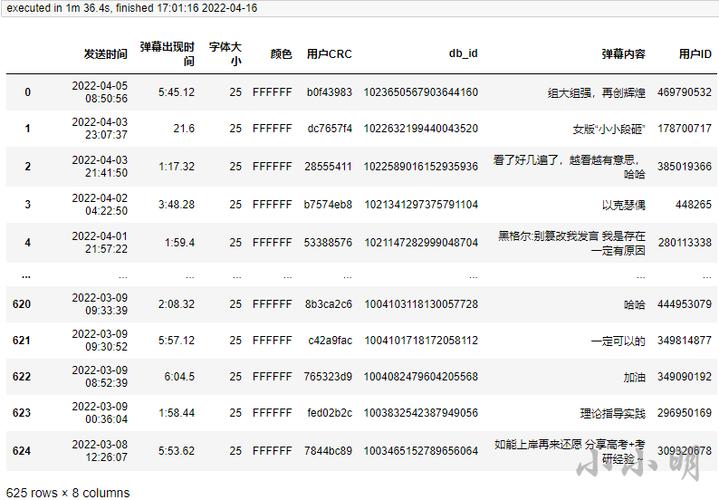Click db_id 1004101718172058112

421,340
